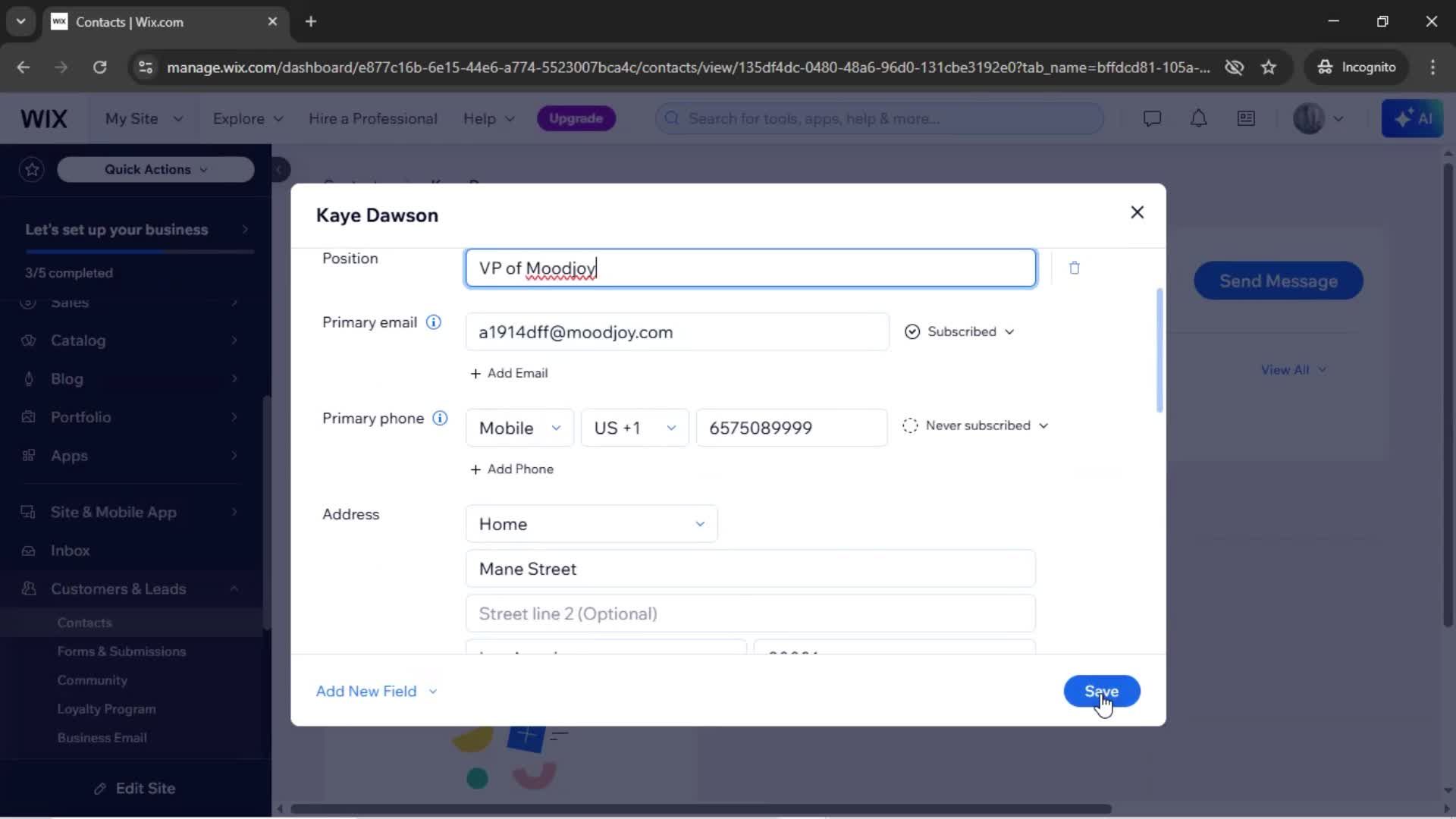The width and height of the screenshot is (1456, 819).
Task: Open Business Email
Action: (102, 738)
